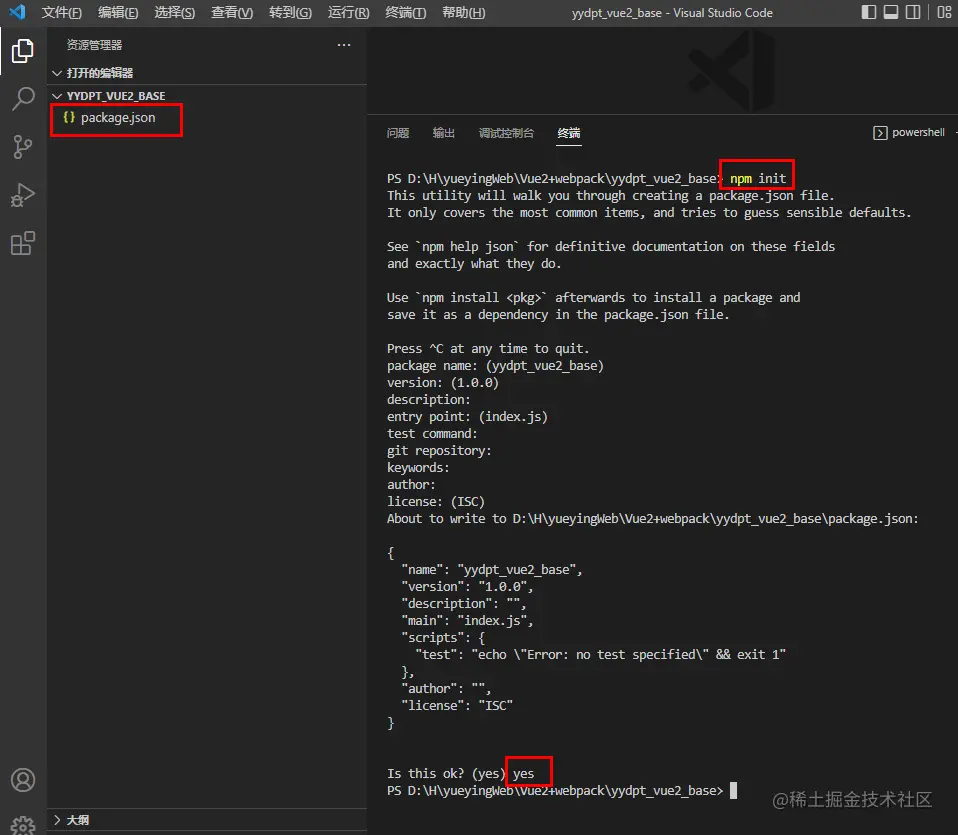Click the "main": "index.js" line
This screenshot has width=958, height=835.
[467, 621]
